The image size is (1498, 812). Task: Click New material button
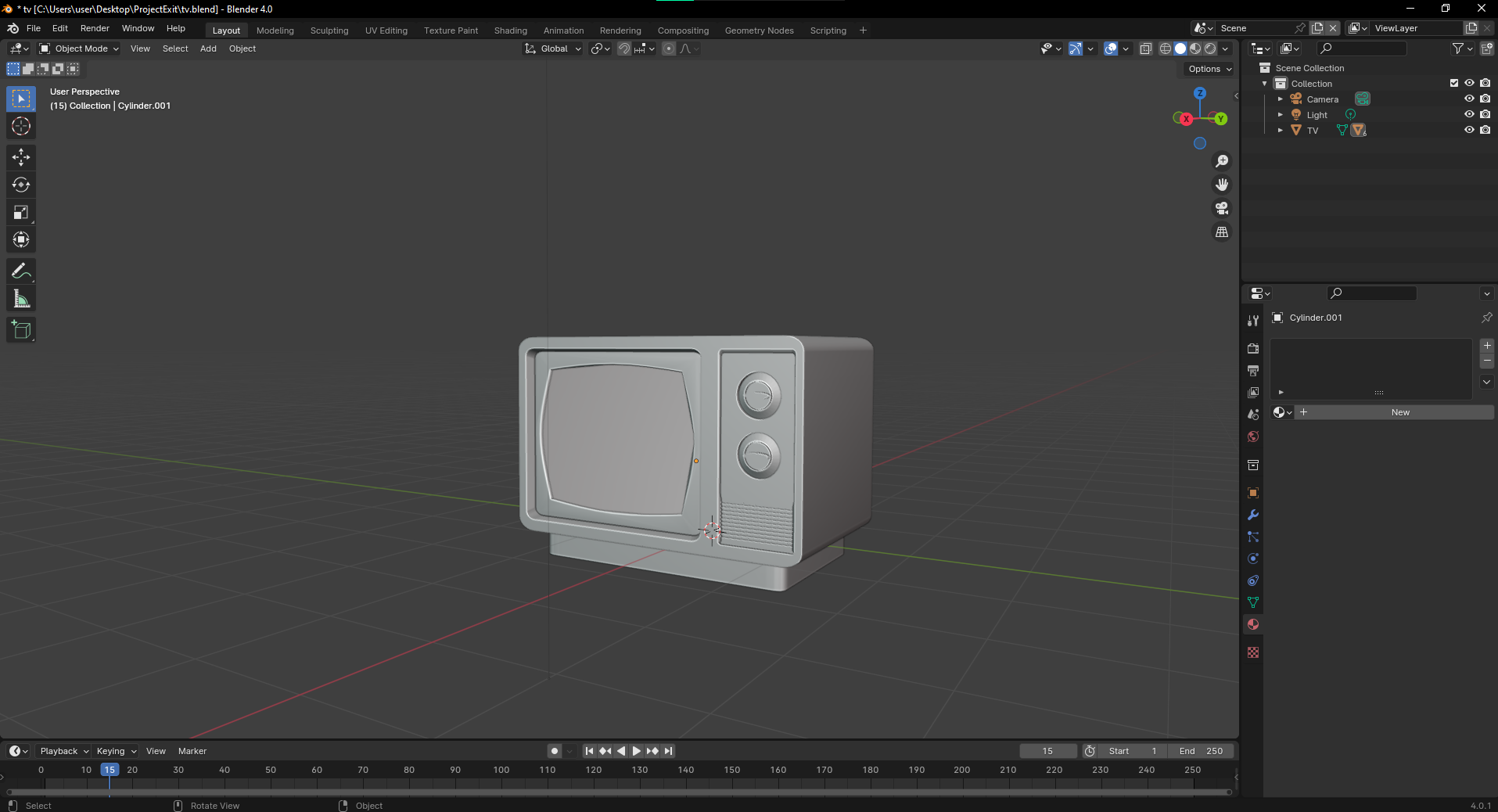[1394, 412]
